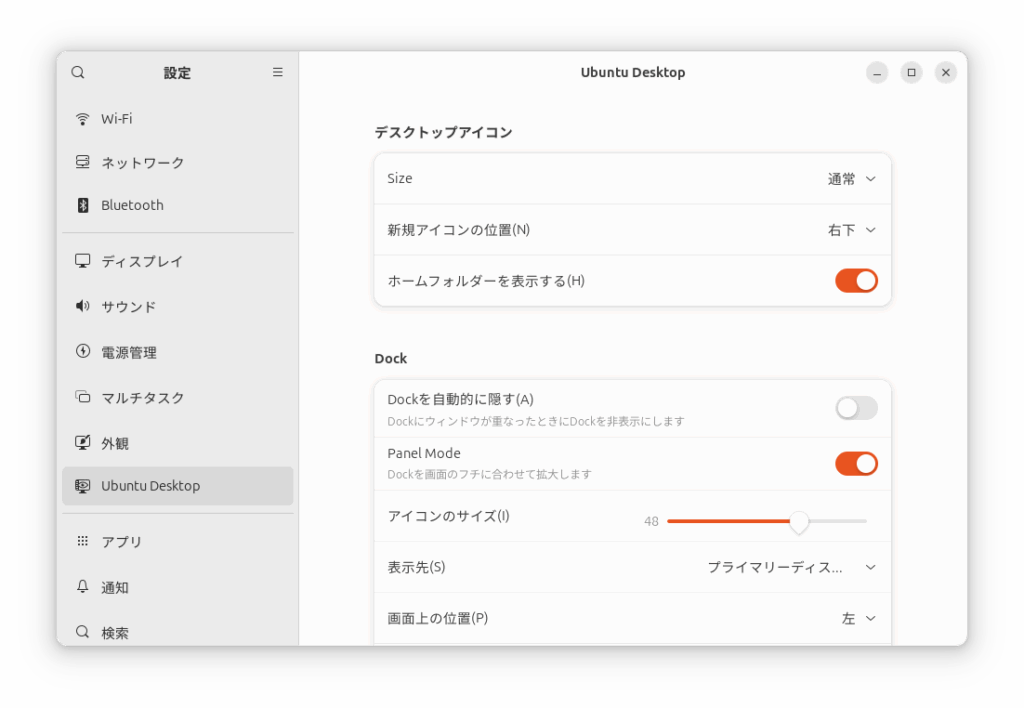This screenshot has height=708, width=1024.
Task: Open the hamburger menu beside 設定
Action: pyautogui.click(x=278, y=72)
